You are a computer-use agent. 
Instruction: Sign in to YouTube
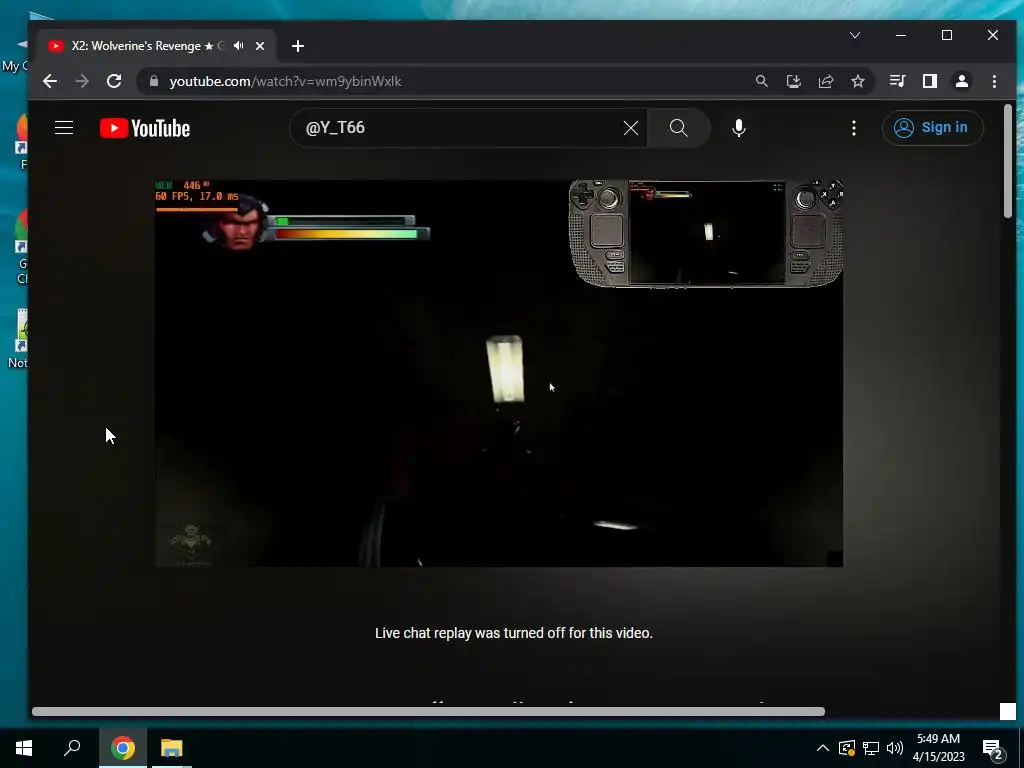932,128
